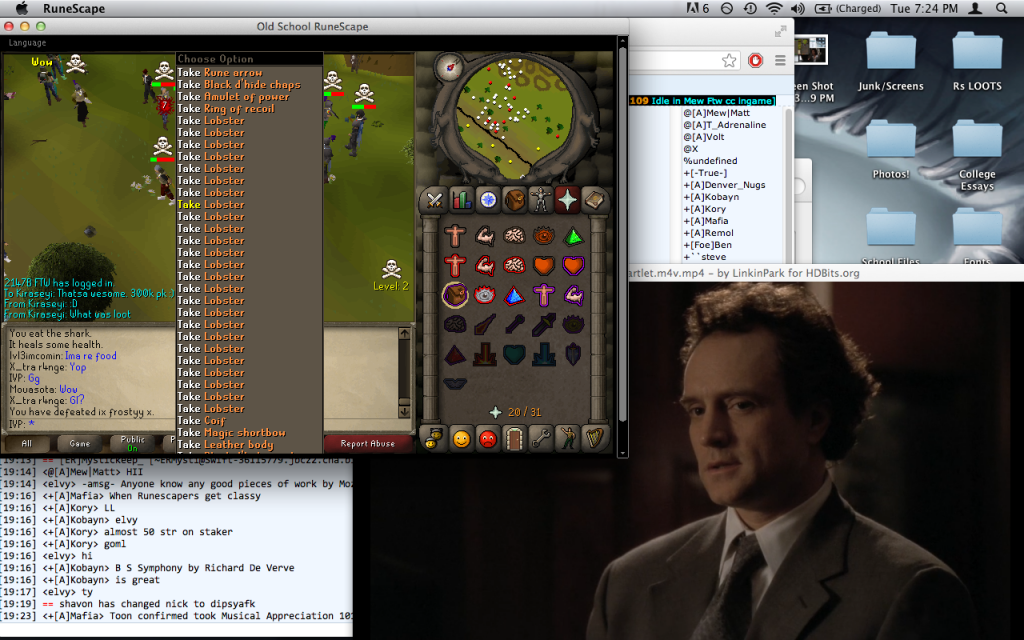Open the Friends List smiley tab
This screenshot has height=640, width=1024.
pyautogui.click(x=461, y=438)
